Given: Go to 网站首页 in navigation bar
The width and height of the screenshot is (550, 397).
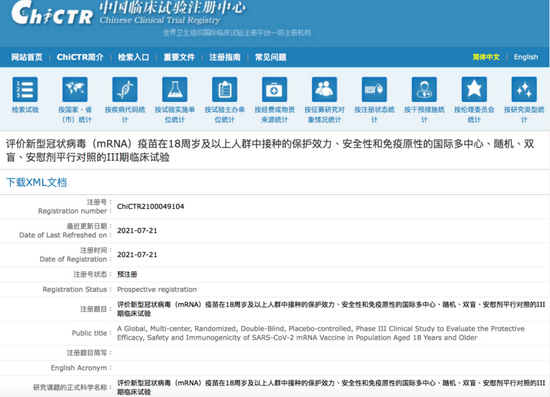Looking at the screenshot, I should tap(27, 57).
